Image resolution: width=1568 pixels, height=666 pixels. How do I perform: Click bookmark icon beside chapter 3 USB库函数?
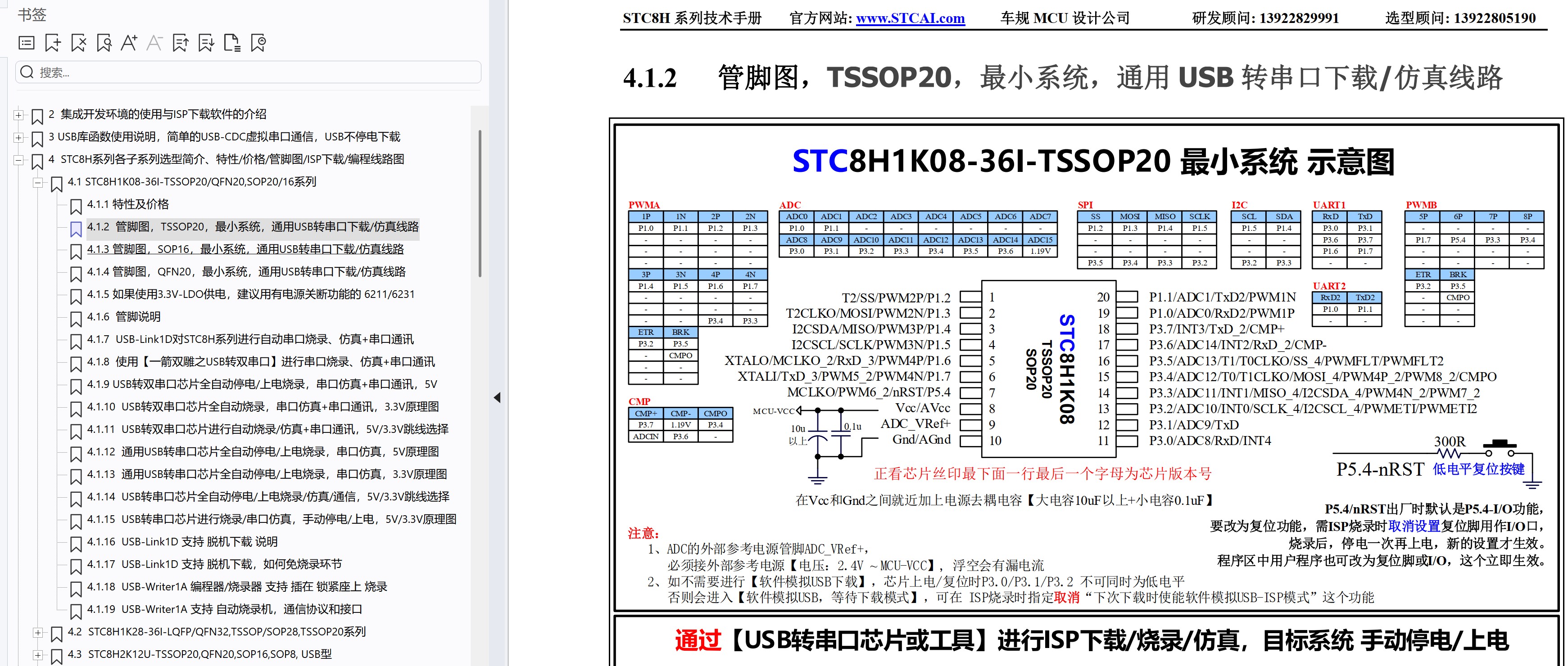pos(37,139)
